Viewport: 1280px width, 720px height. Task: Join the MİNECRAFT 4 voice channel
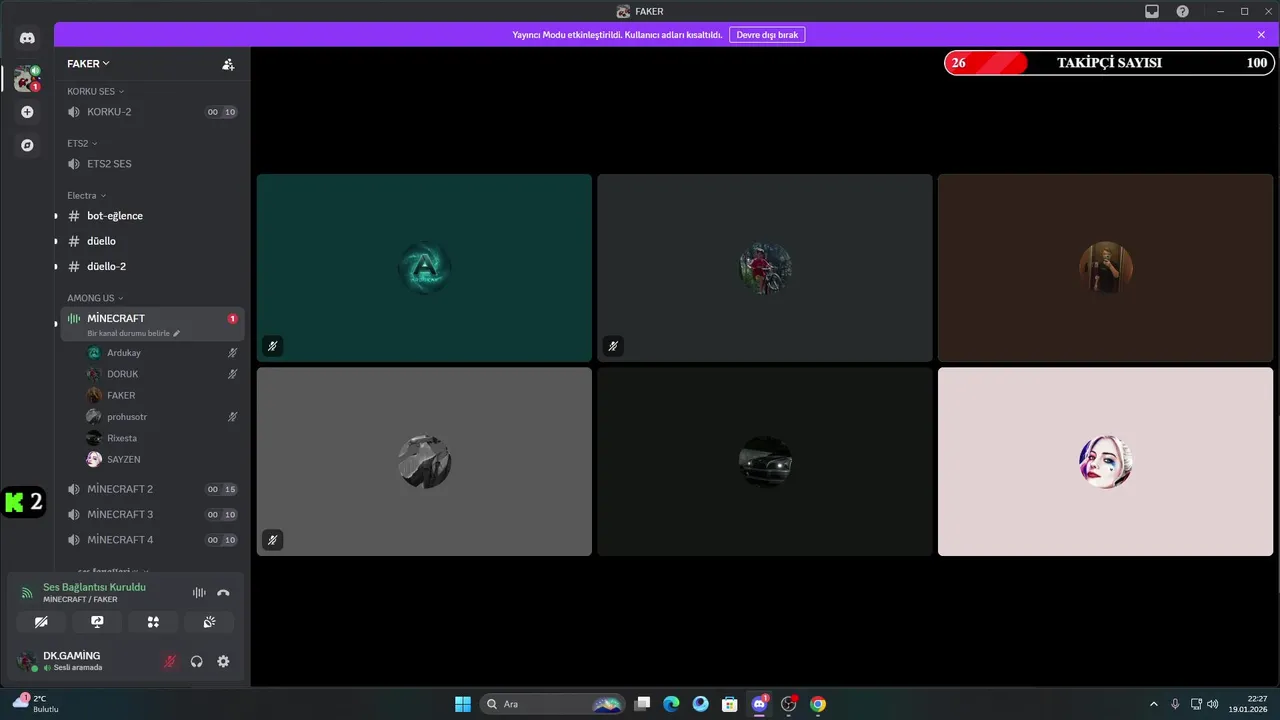152,539
